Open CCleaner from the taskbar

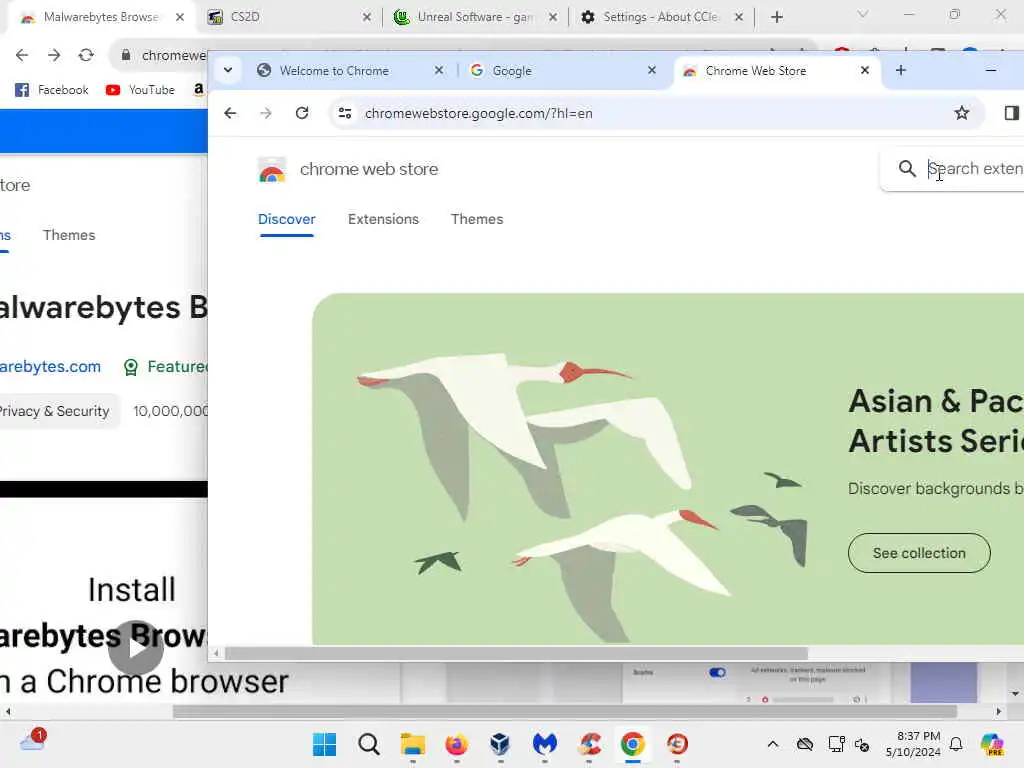pos(589,744)
